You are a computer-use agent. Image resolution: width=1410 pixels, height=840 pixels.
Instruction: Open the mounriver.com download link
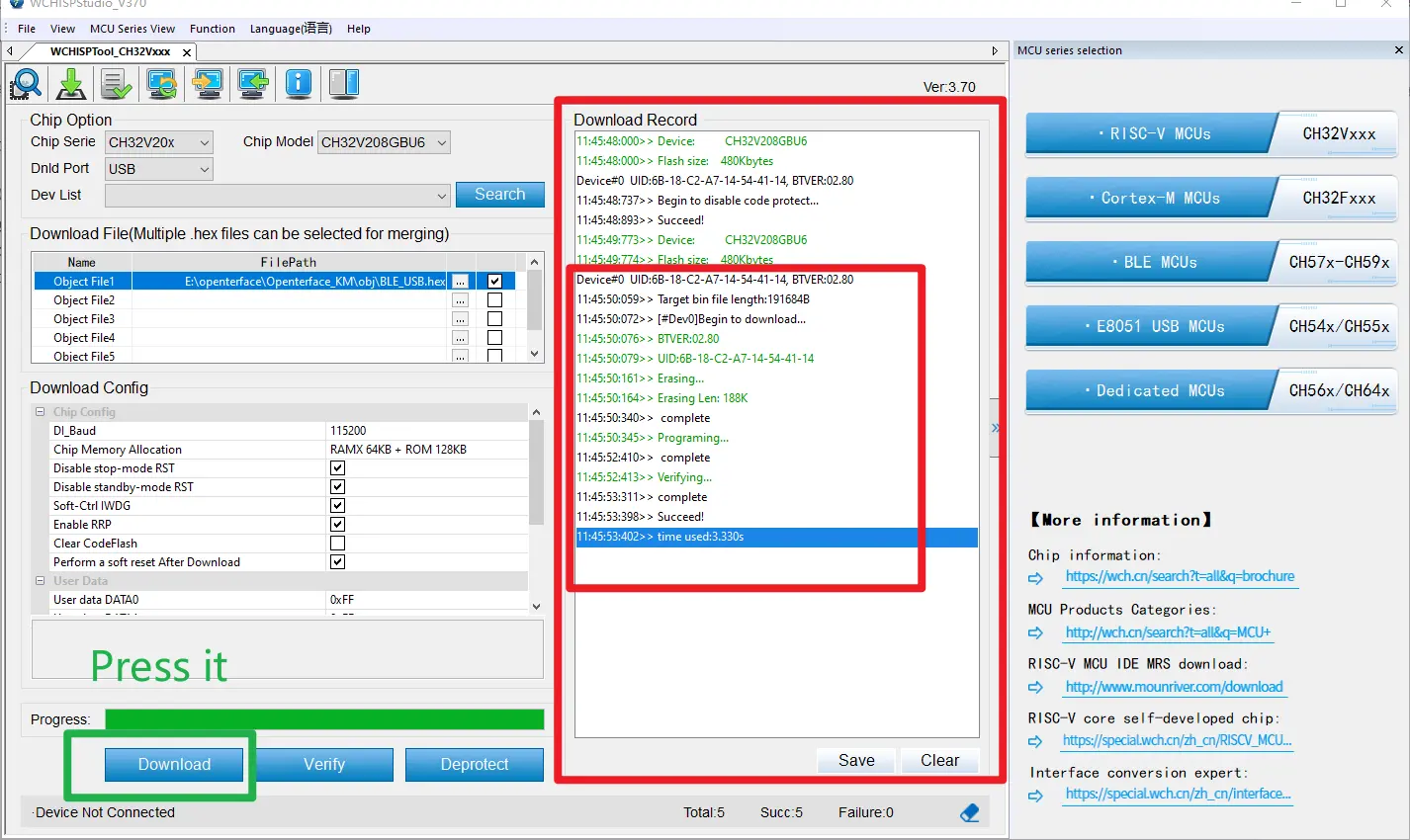point(1174,687)
